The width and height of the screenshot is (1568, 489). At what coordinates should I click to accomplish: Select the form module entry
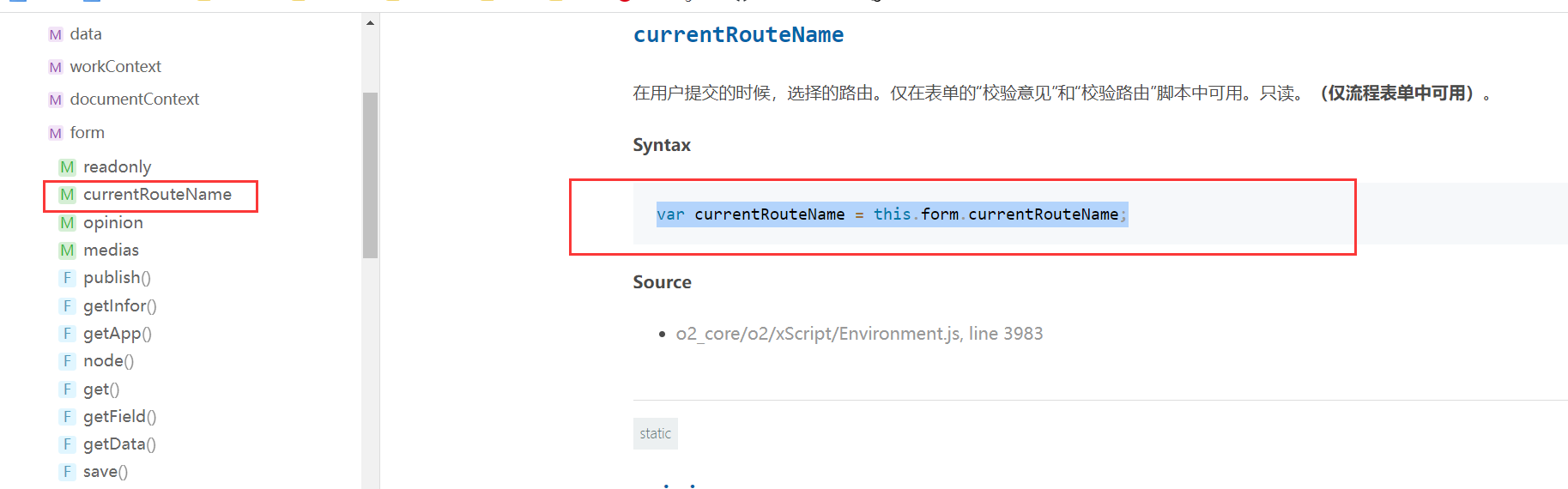(x=87, y=133)
